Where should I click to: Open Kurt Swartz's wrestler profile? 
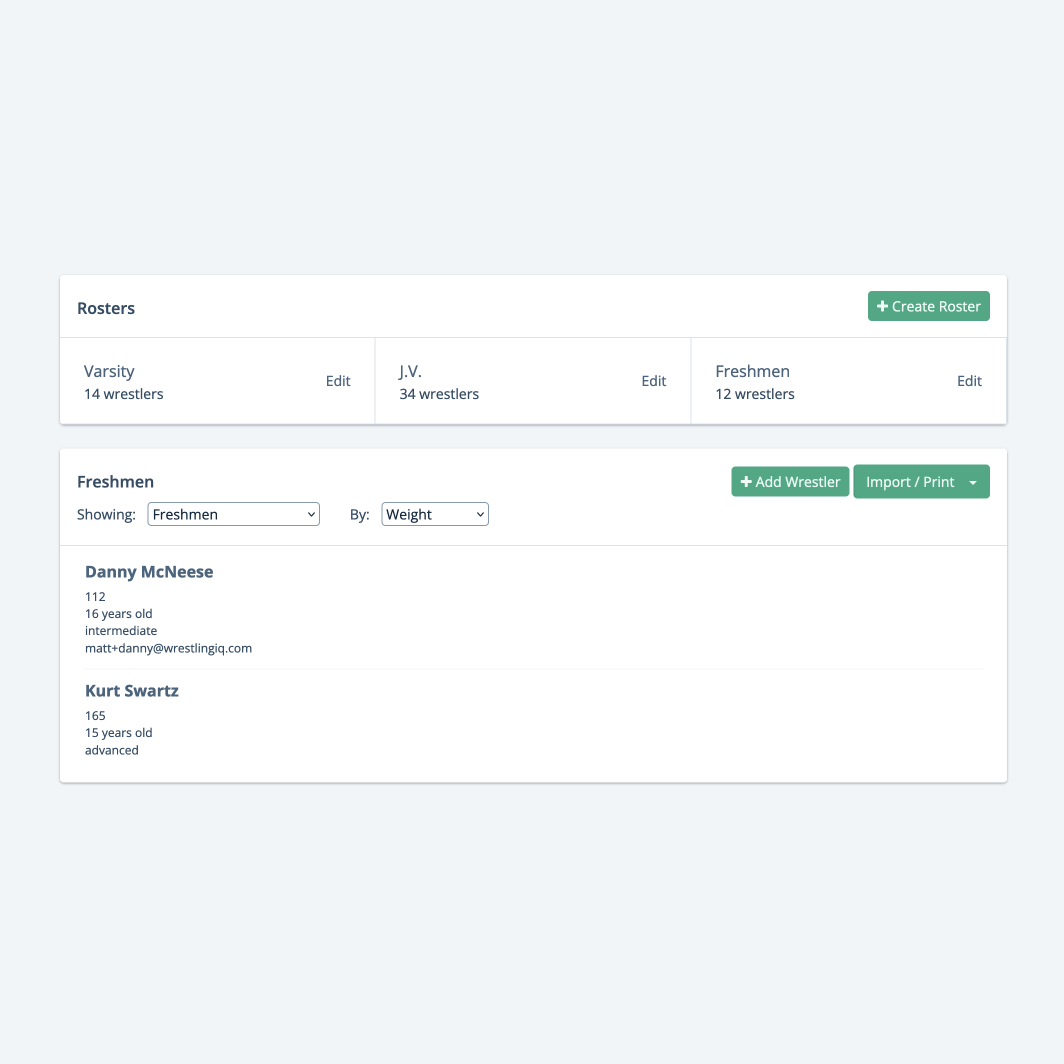[x=132, y=690]
